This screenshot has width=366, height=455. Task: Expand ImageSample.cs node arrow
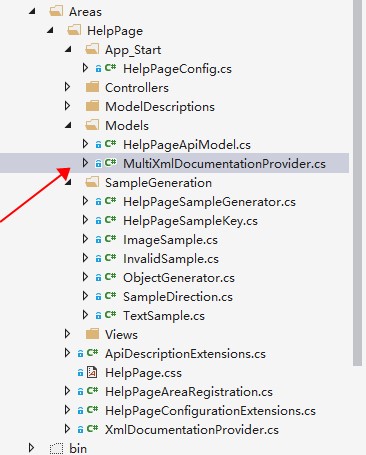85,239
